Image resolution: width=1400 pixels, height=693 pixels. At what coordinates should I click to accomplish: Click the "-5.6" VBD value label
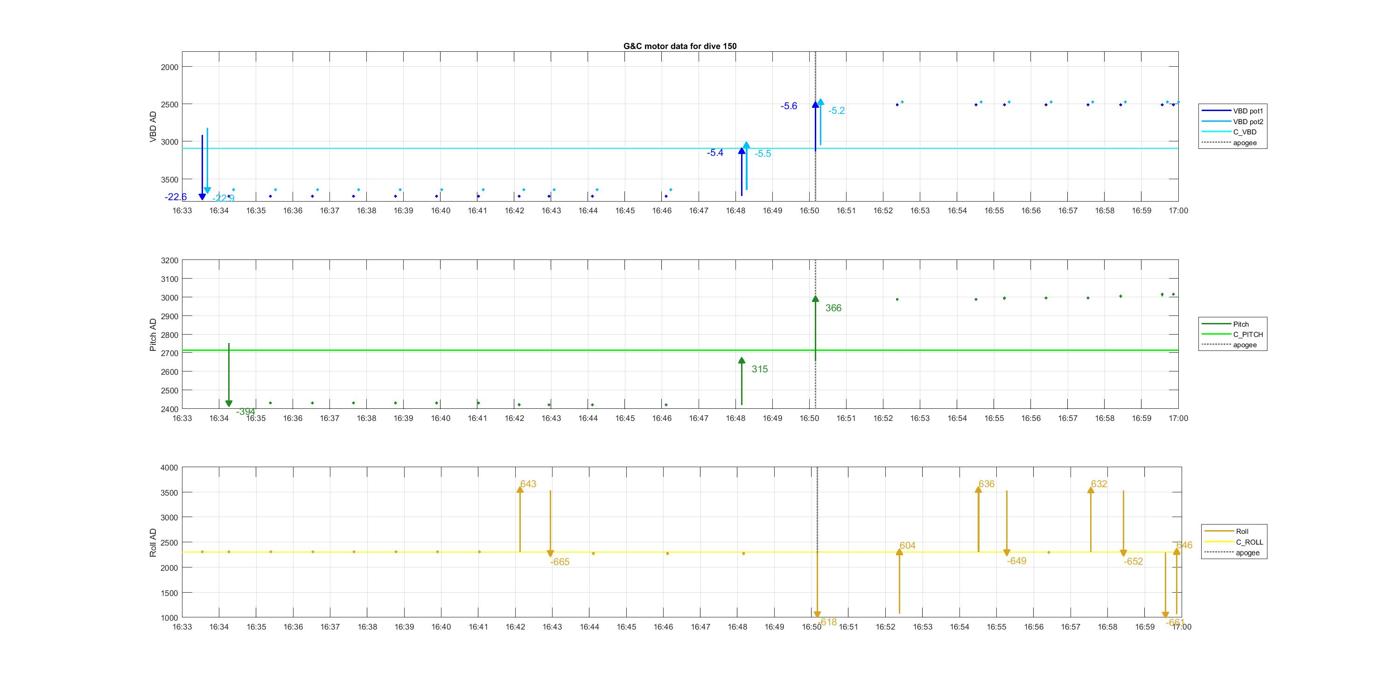coord(790,106)
